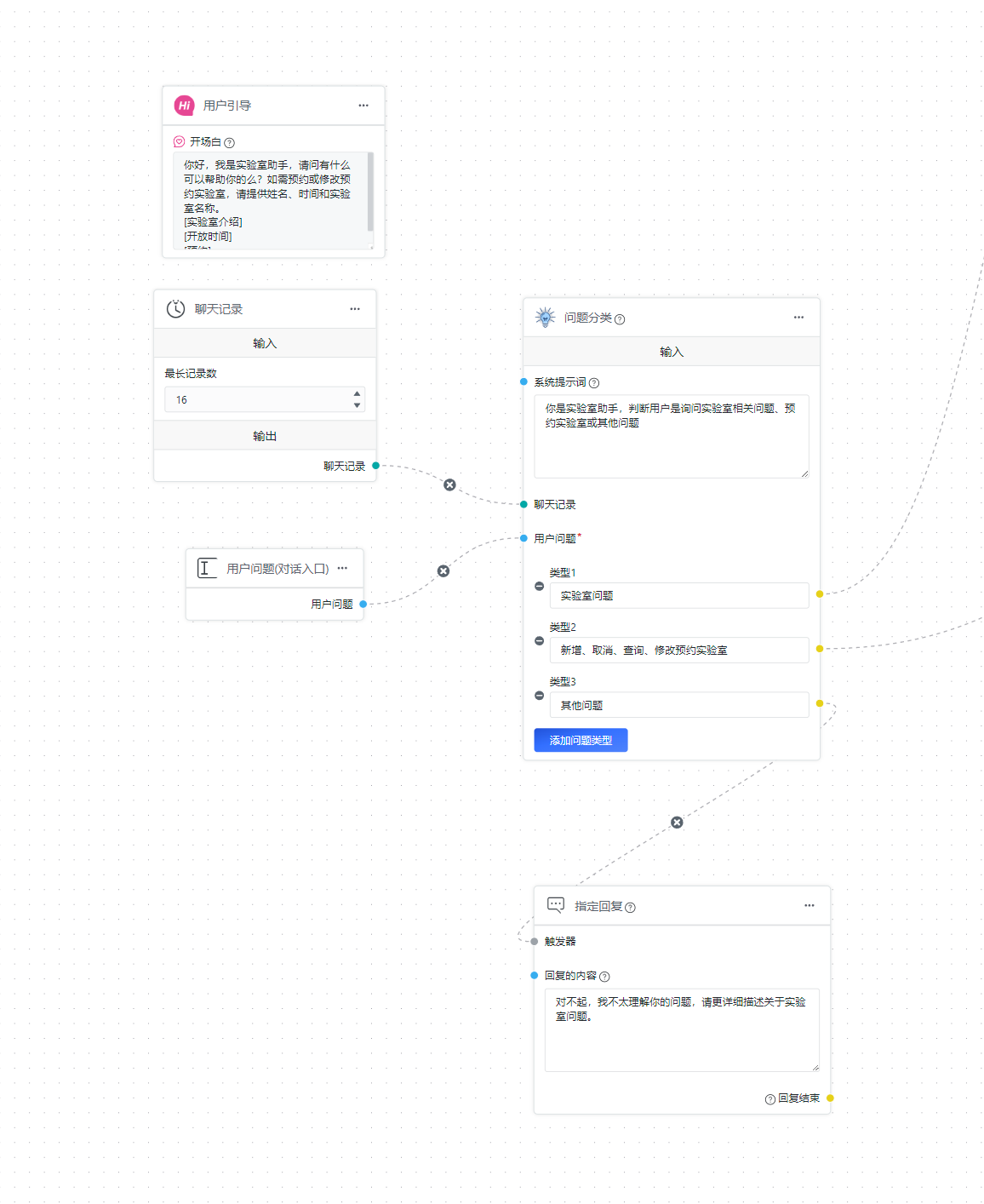This screenshot has width=984, height=1204.
Task: Remove 类型1 实验室问题 with minus icon
Action: (540, 586)
